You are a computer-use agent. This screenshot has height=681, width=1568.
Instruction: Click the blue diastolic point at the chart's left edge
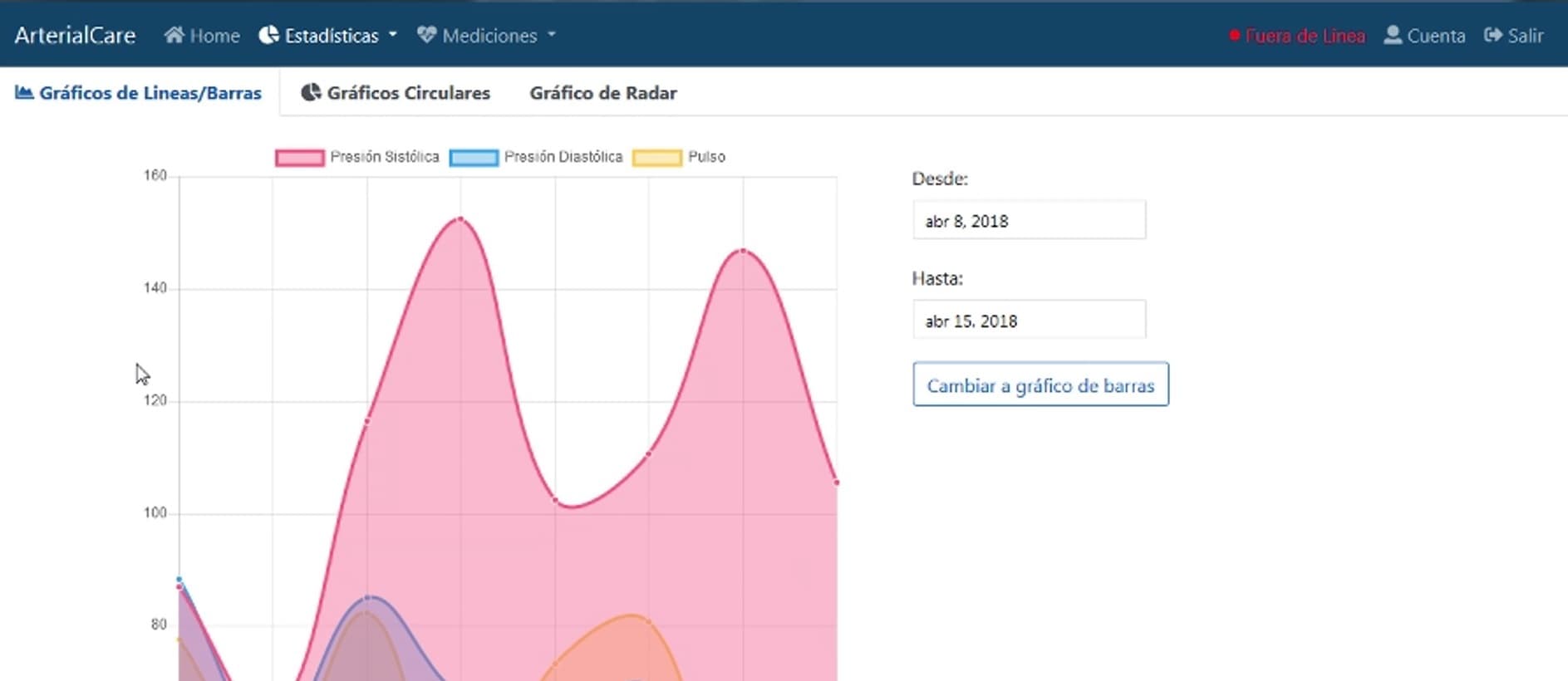pyautogui.click(x=179, y=580)
